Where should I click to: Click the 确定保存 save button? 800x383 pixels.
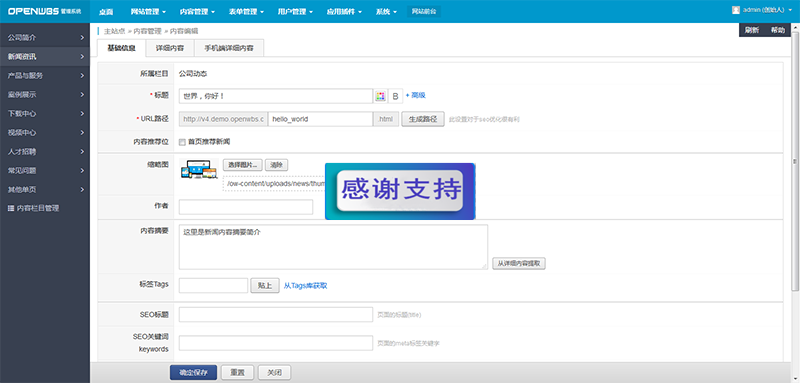point(193,373)
